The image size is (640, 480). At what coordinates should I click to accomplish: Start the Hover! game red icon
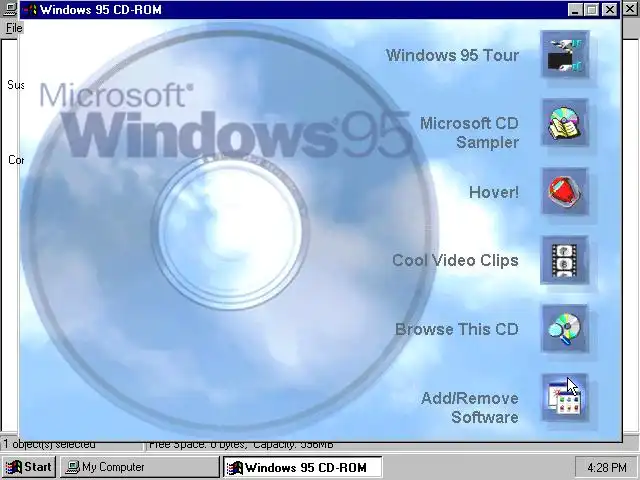pos(565,191)
